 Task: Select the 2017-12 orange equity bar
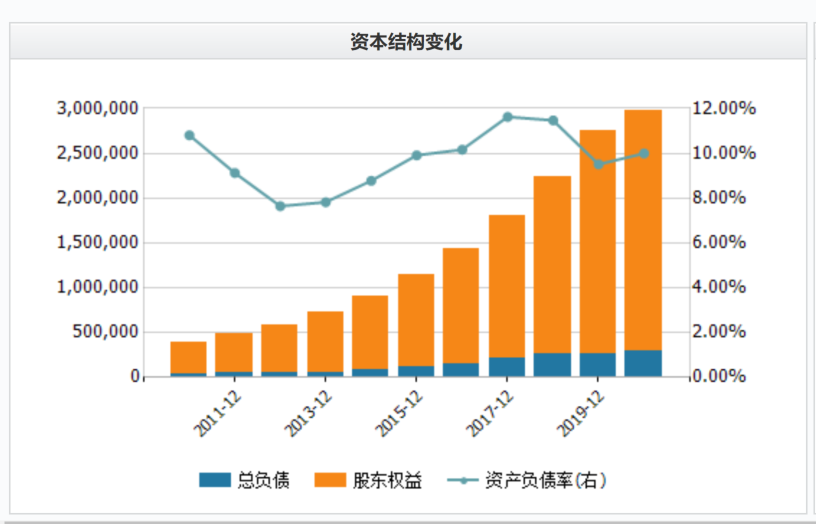[507, 286]
